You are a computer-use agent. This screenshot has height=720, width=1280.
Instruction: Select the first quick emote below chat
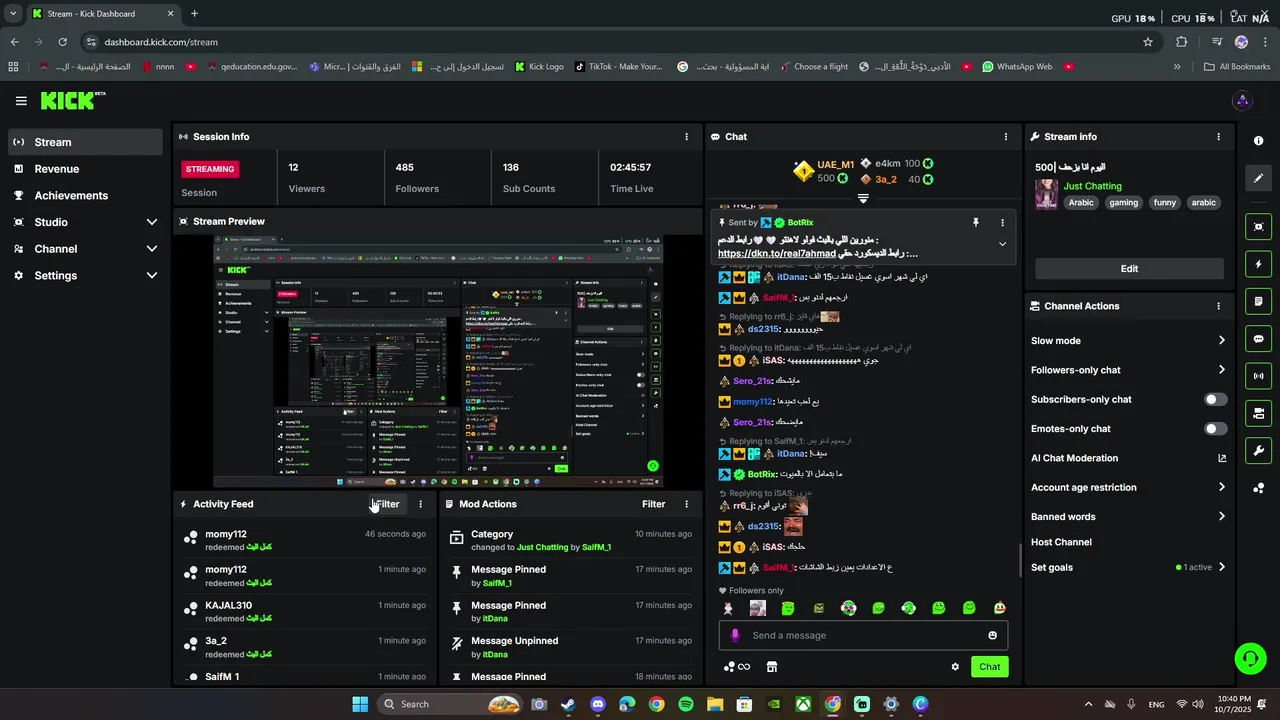pos(728,608)
